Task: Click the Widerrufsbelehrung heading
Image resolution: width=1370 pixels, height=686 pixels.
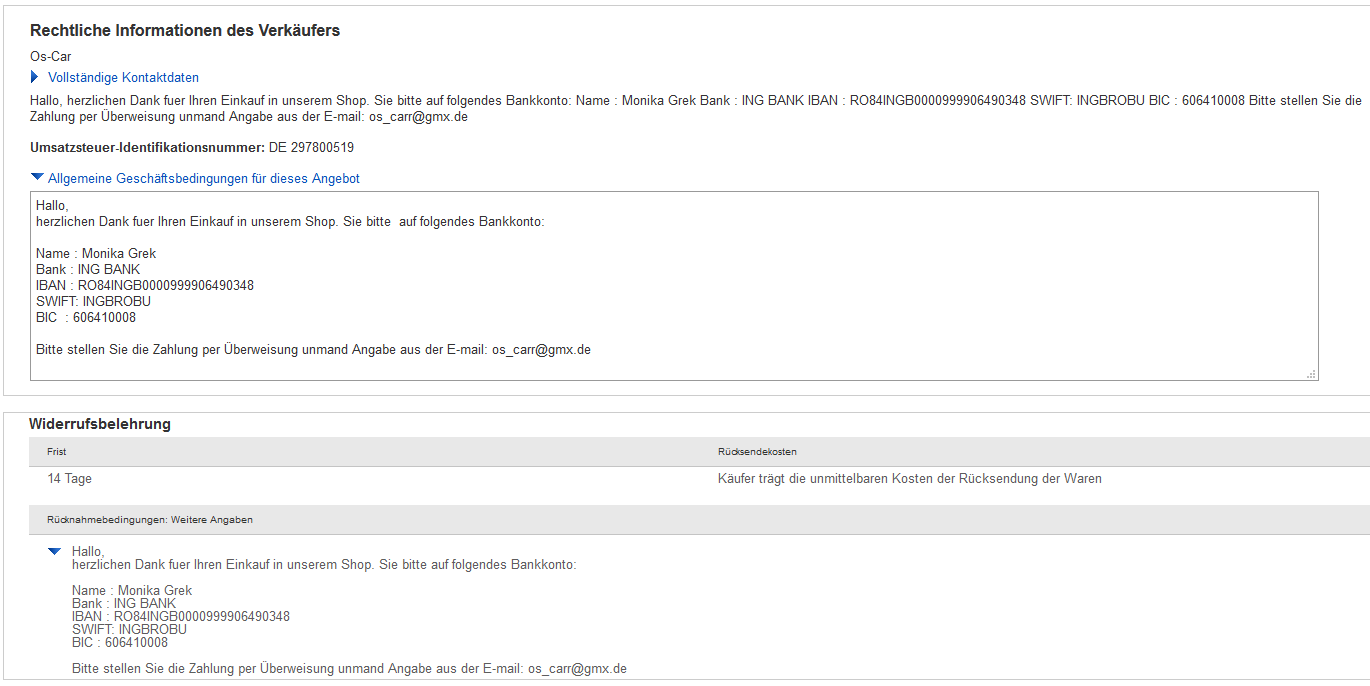Action: coord(100,424)
